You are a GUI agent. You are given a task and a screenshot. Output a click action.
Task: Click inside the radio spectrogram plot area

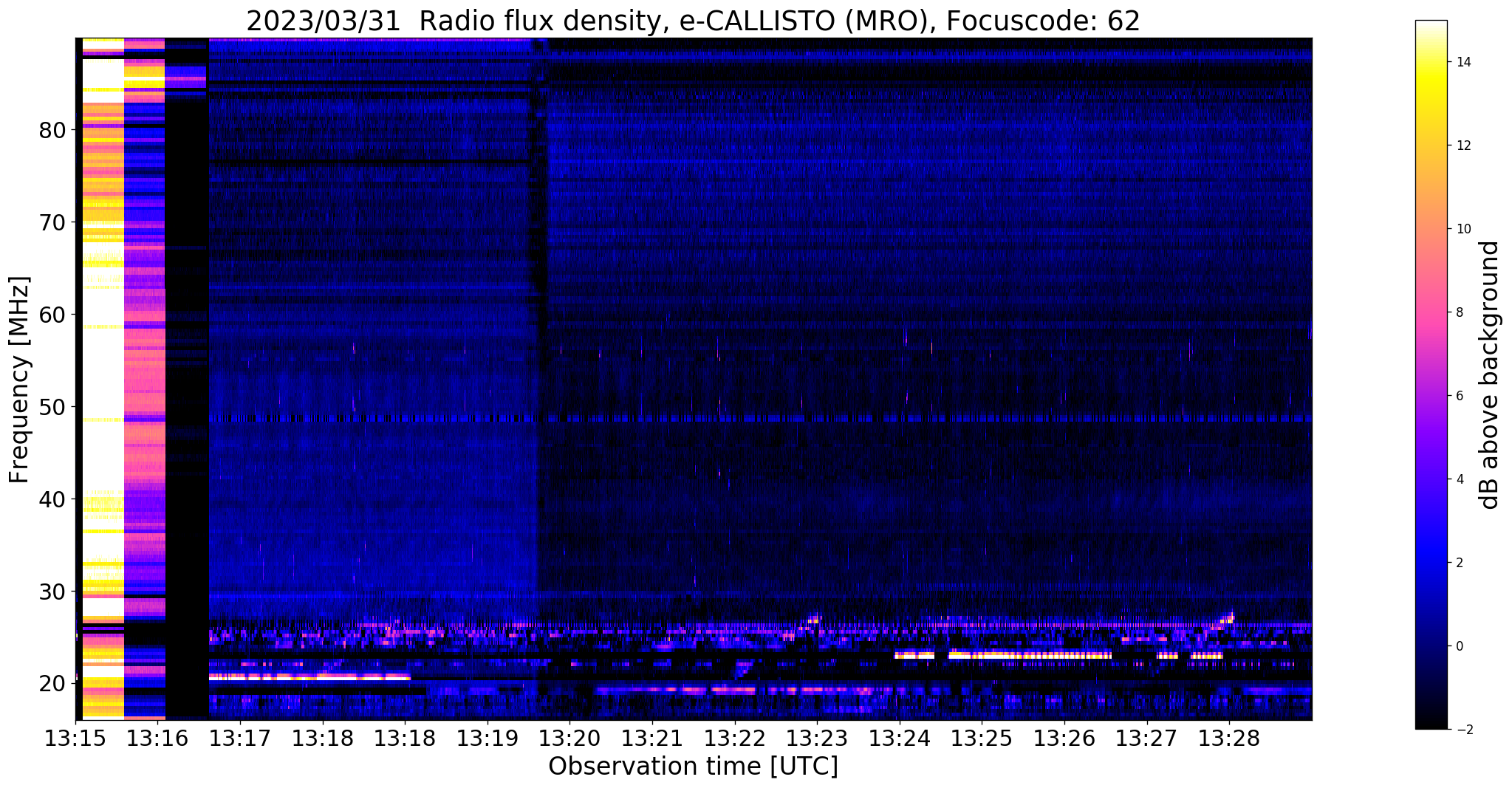coord(694,379)
